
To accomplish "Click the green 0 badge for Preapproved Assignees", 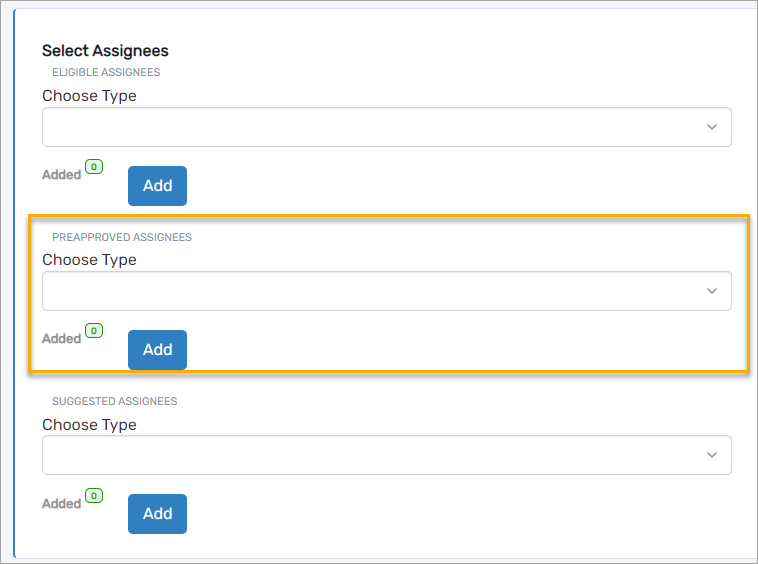I will [x=94, y=331].
